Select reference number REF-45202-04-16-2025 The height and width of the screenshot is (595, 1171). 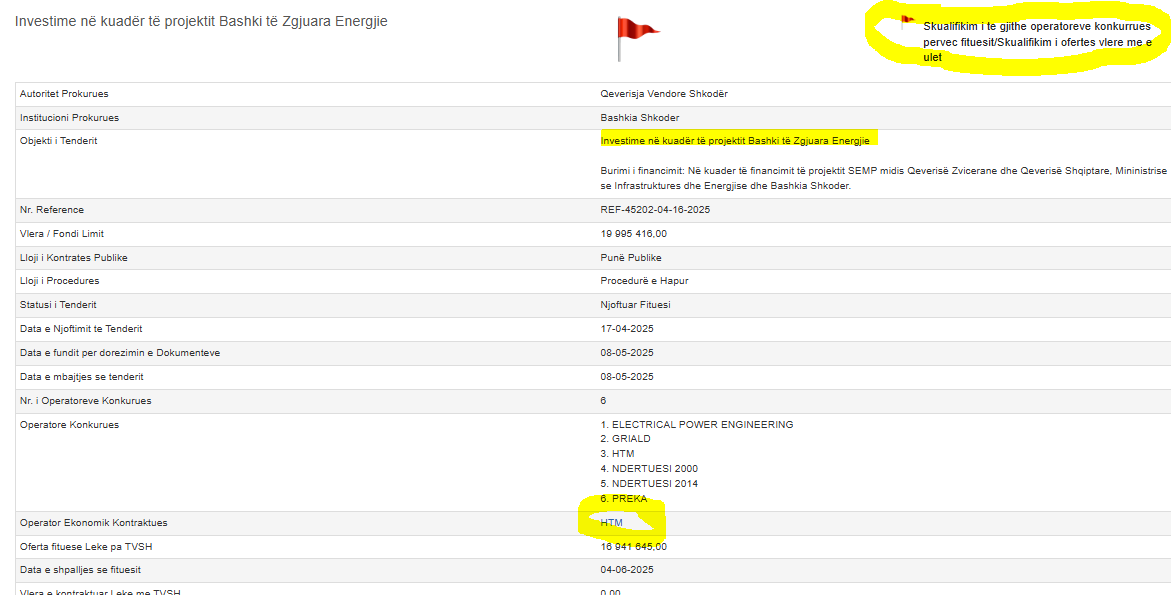[x=654, y=210]
